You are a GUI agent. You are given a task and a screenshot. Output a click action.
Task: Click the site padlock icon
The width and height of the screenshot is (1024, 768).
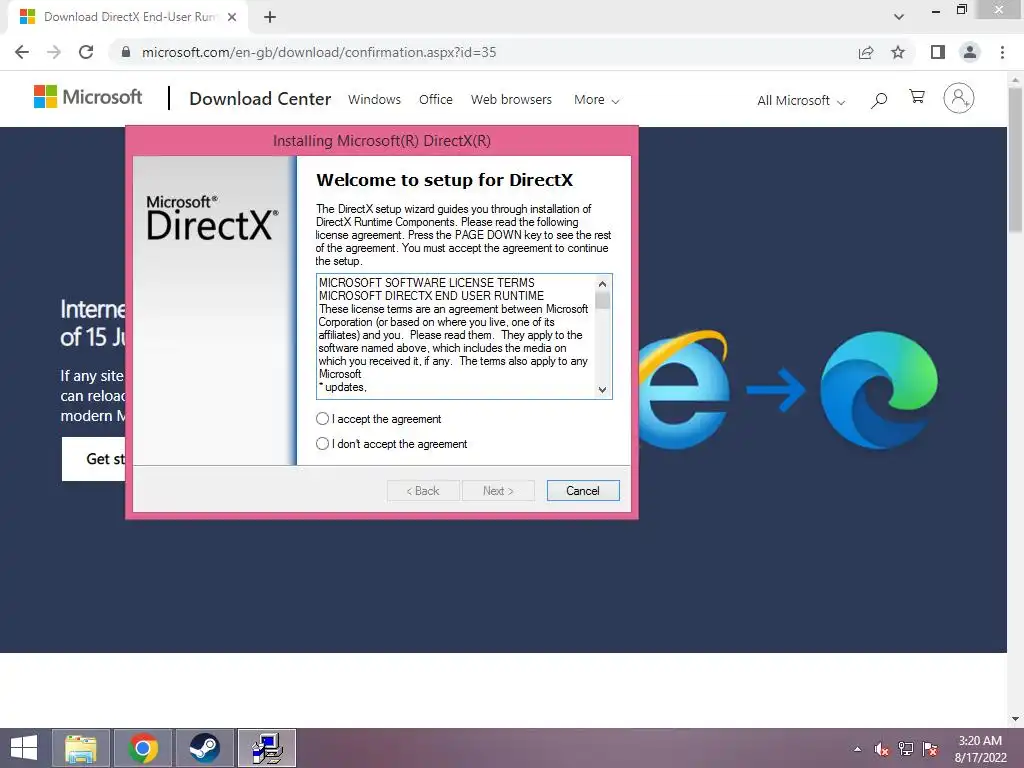[x=126, y=52]
